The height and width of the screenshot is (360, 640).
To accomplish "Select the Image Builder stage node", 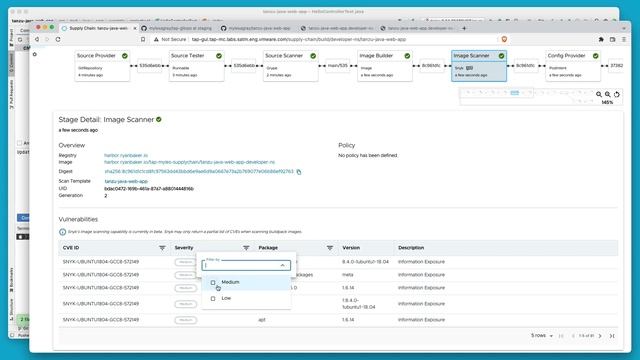I will point(384,66).
